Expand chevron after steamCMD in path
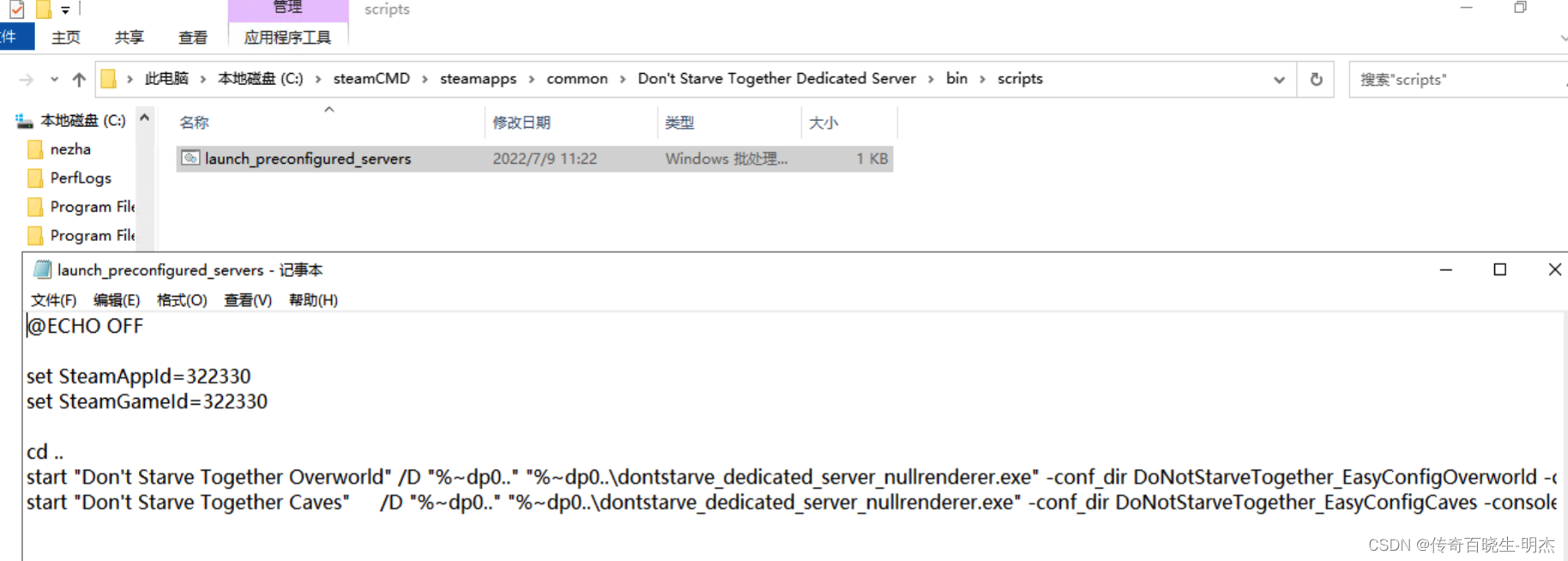This screenshot has width=1568, height=561. click(x=425, y=79)
